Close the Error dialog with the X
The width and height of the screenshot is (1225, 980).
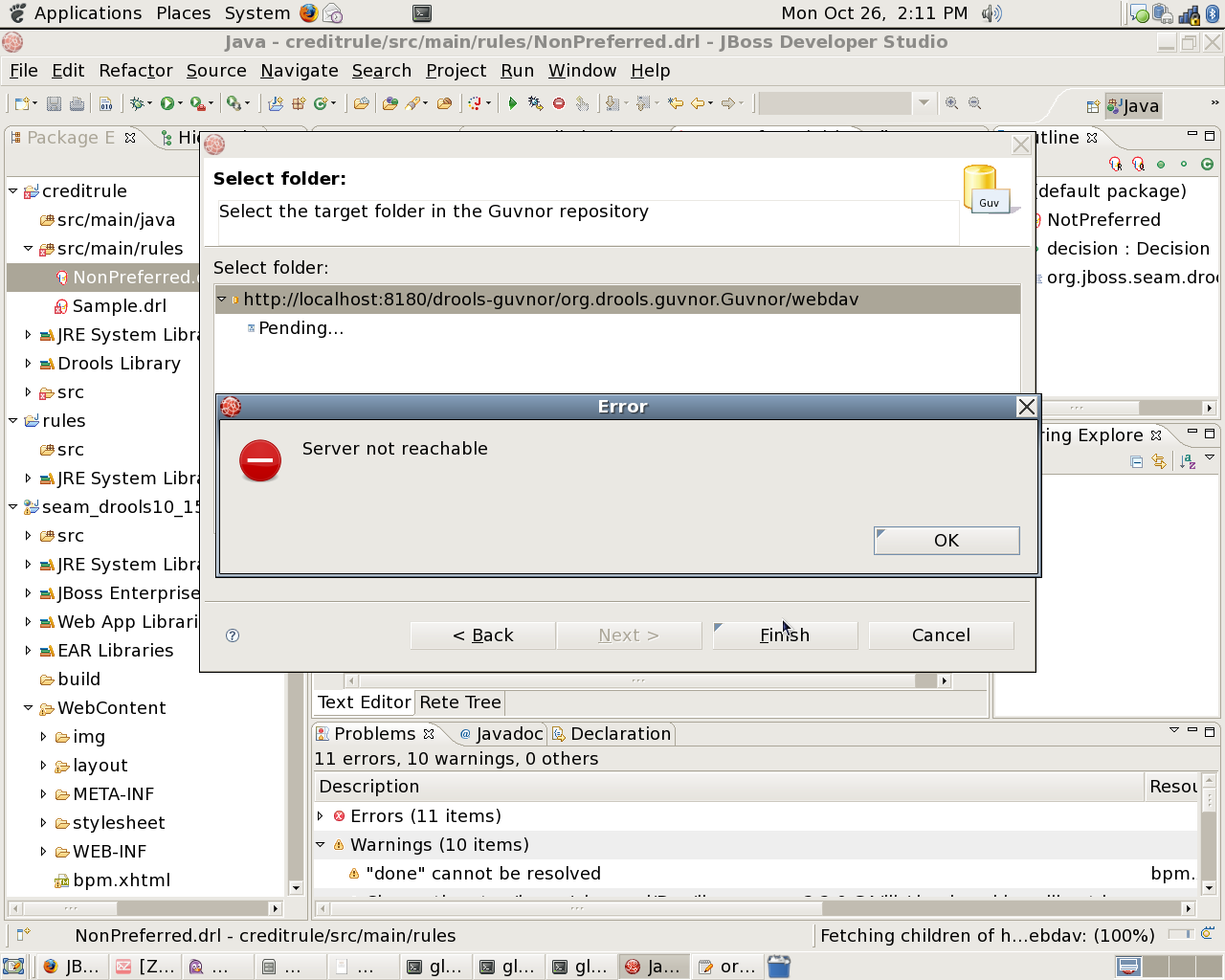[x=1027, y=407]
